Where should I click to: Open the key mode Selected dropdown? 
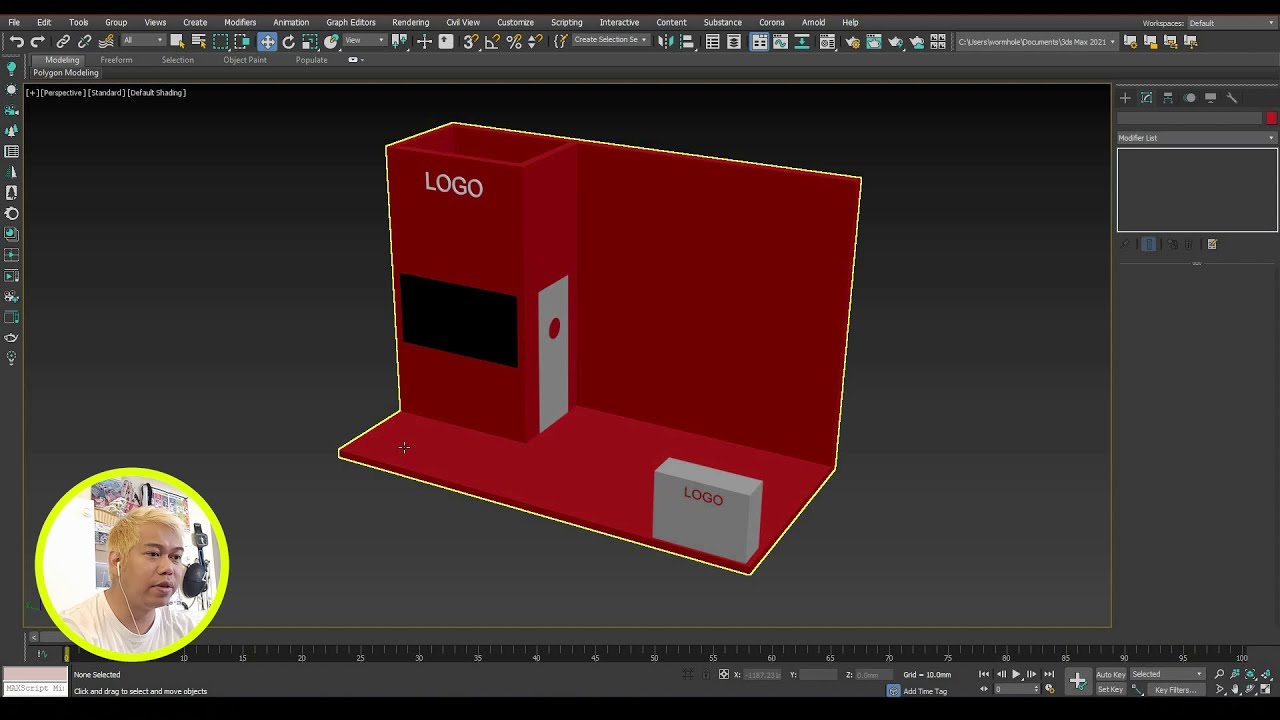click(1167, 674)
